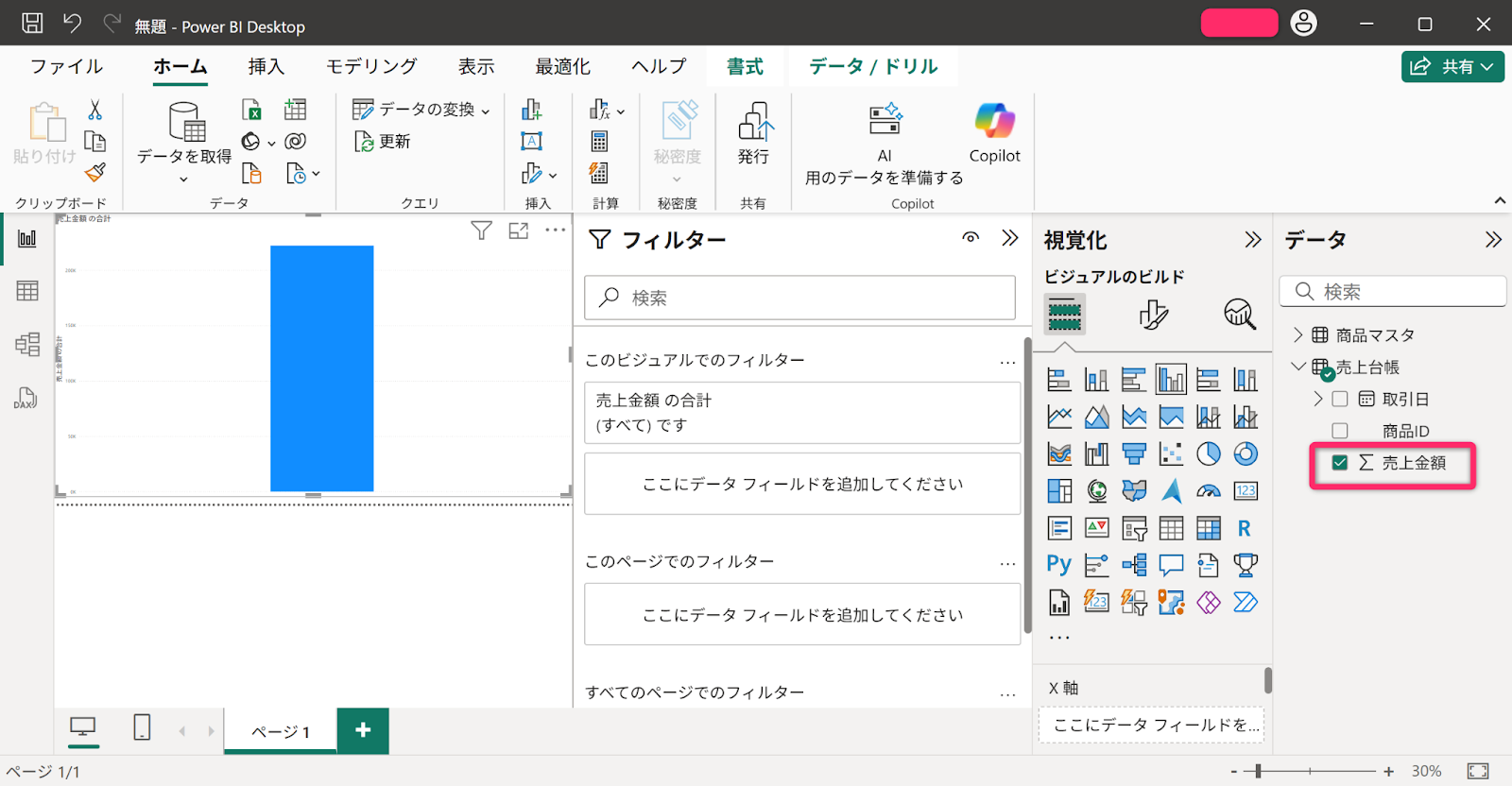This screenshot has height=786, width=1512.
Task: Check the 商品ID field checkbox
Action: coord(1339,431)
